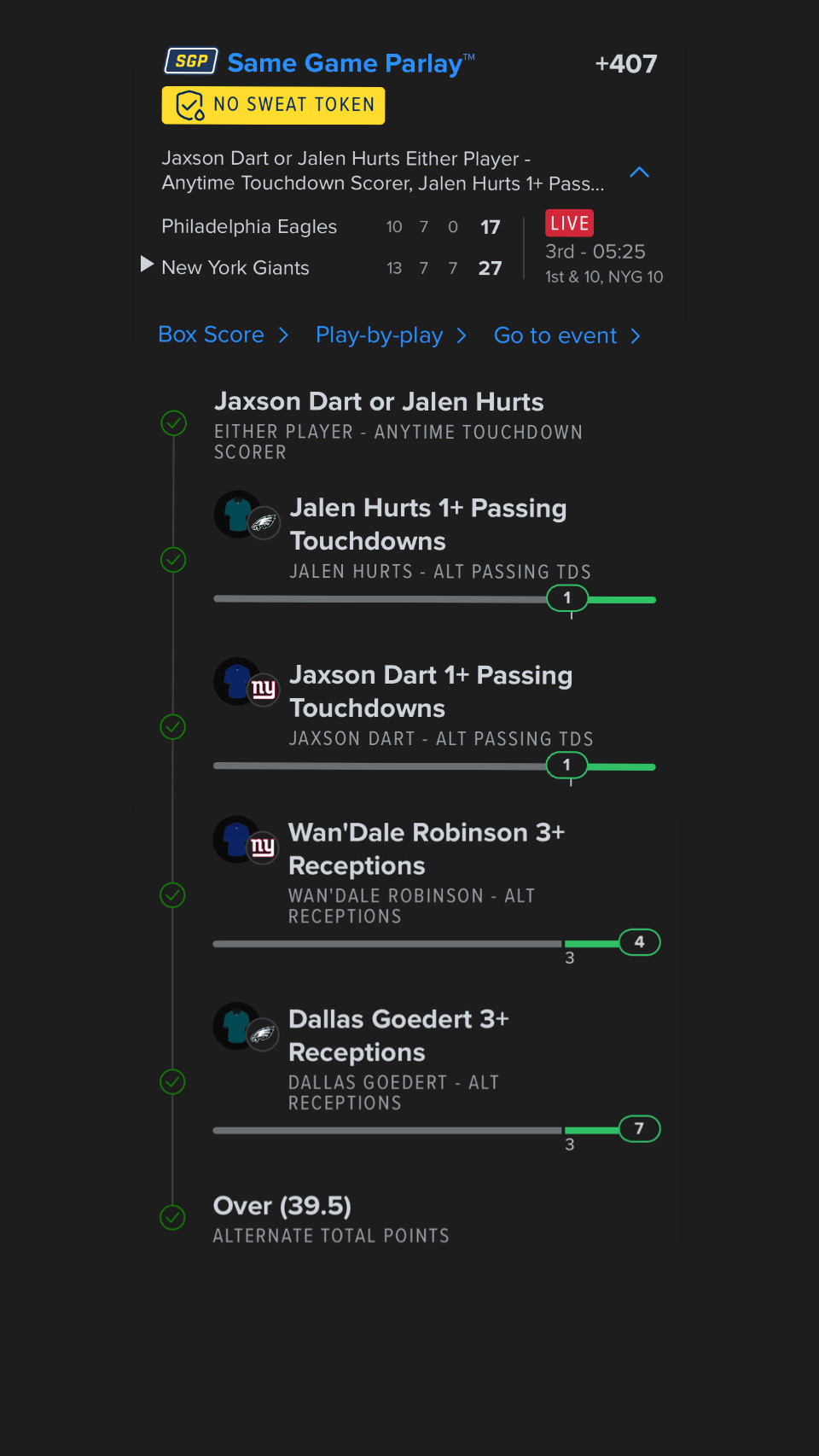
Task: Click the SGP badge icon
Action: click(x=191, y=61)
